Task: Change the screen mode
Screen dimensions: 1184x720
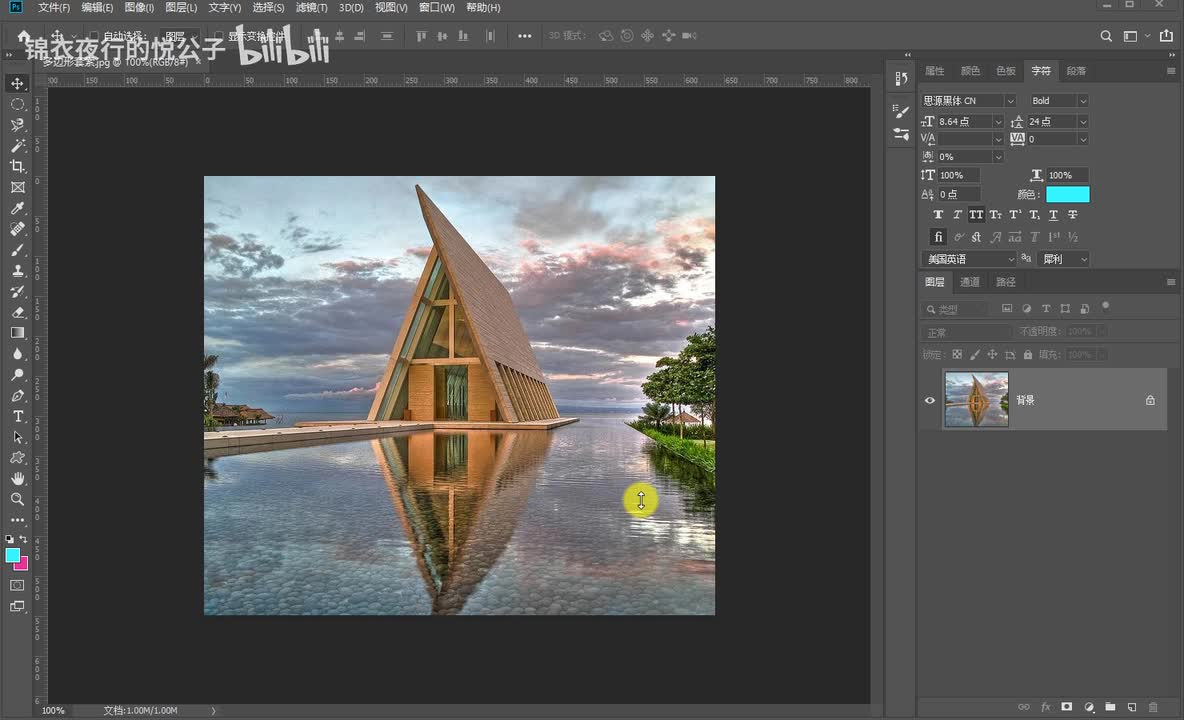Action: [17, 606]
